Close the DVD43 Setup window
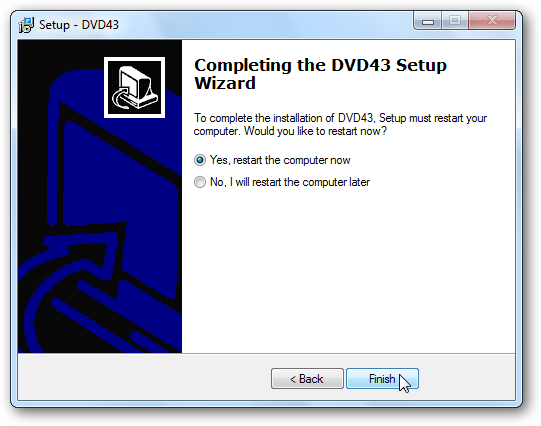Image resolution: width=541 pixels, height=426 pixels. point(492,21)
